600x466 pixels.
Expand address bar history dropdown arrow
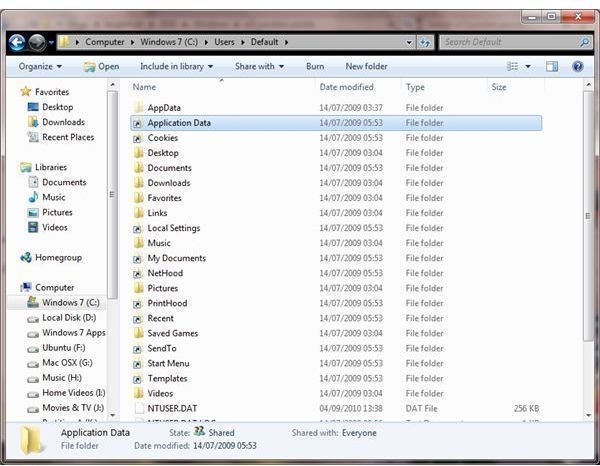pyautogui.click(x=409, y=42)
